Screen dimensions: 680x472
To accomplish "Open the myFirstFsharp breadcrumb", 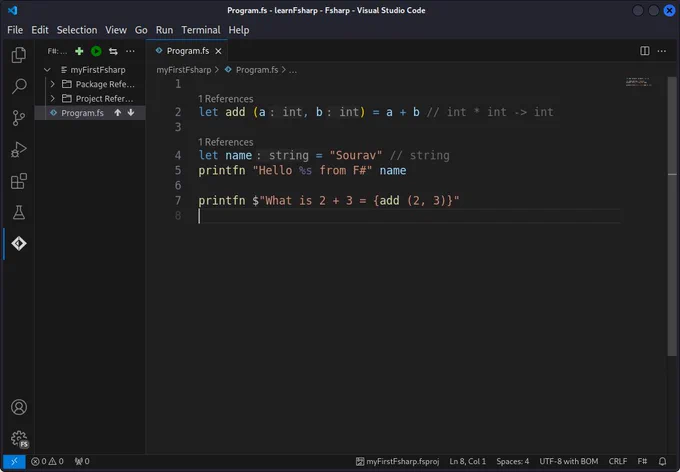I will pyautogui.click(x=183, y=70).
